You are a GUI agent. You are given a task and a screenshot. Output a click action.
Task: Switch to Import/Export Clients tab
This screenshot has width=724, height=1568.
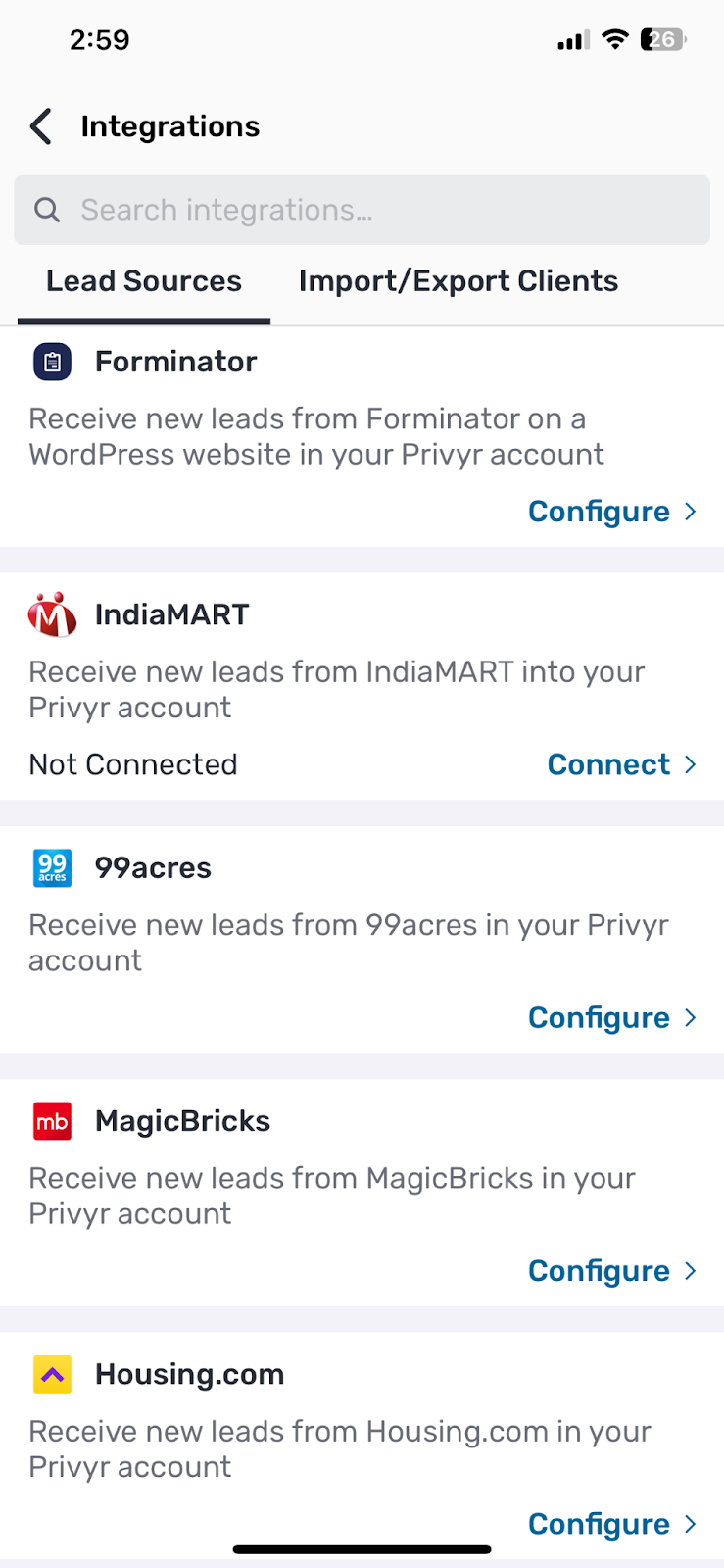[x=459, y=281]
